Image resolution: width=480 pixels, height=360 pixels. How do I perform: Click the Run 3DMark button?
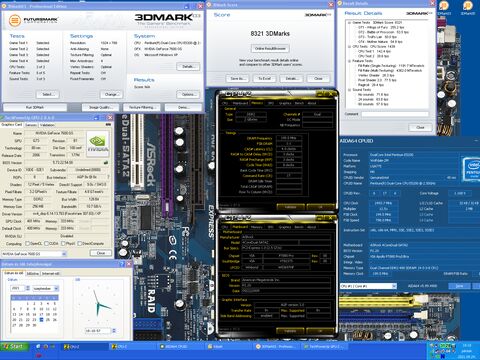pos(35,107)
